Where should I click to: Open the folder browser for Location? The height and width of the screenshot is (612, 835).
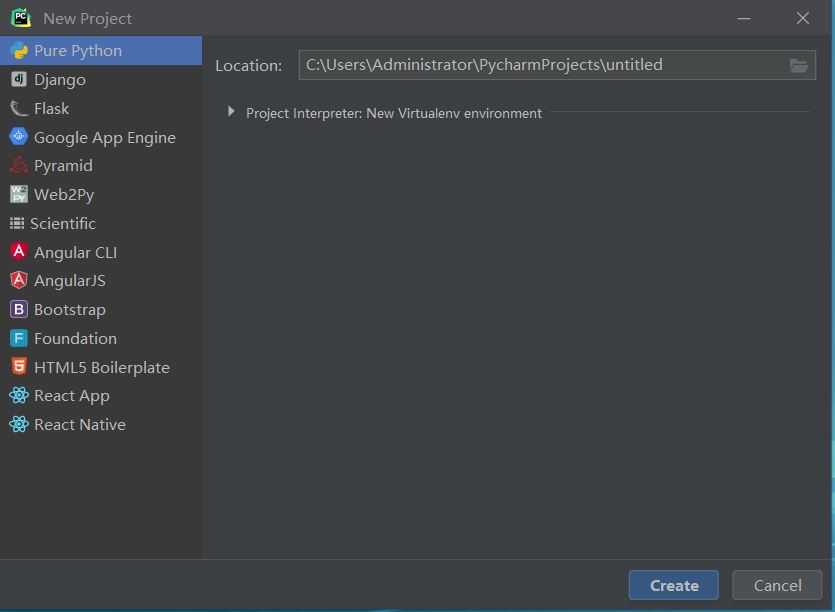click(x=798, y=65)
